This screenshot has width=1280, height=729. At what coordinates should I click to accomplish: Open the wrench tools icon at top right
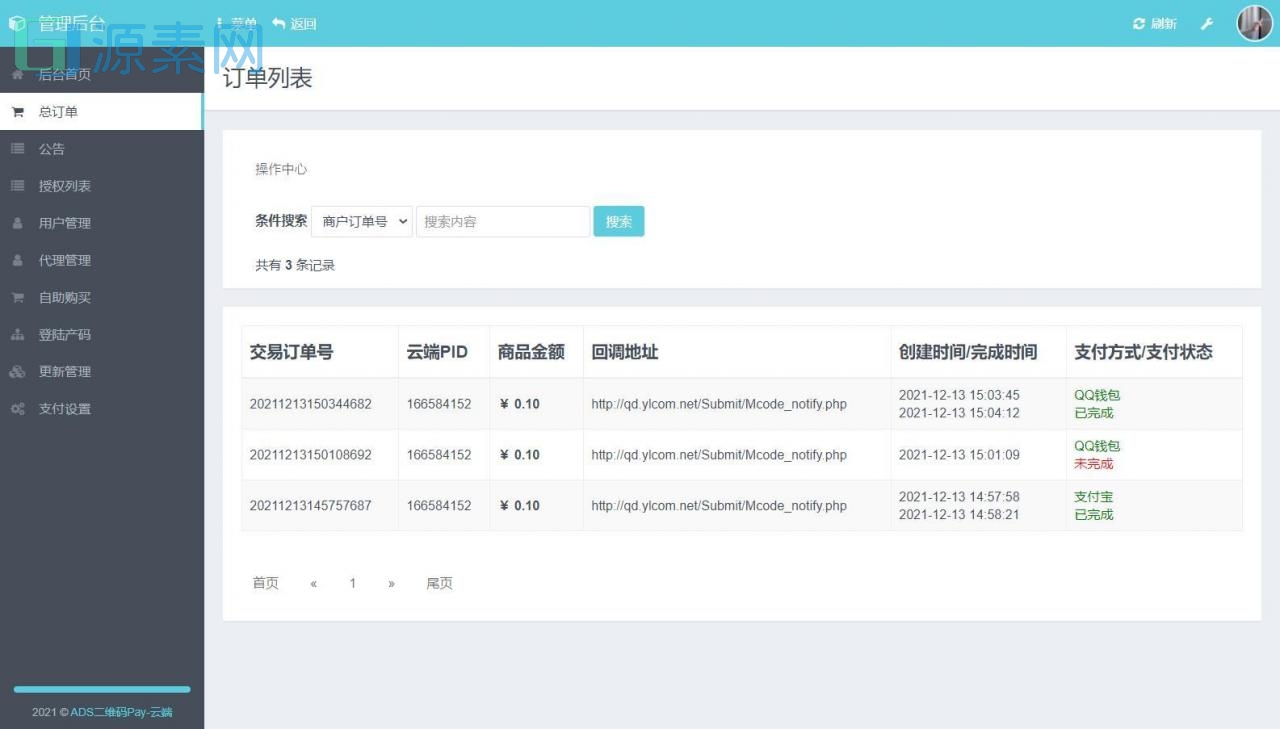tap(1207, 23)
